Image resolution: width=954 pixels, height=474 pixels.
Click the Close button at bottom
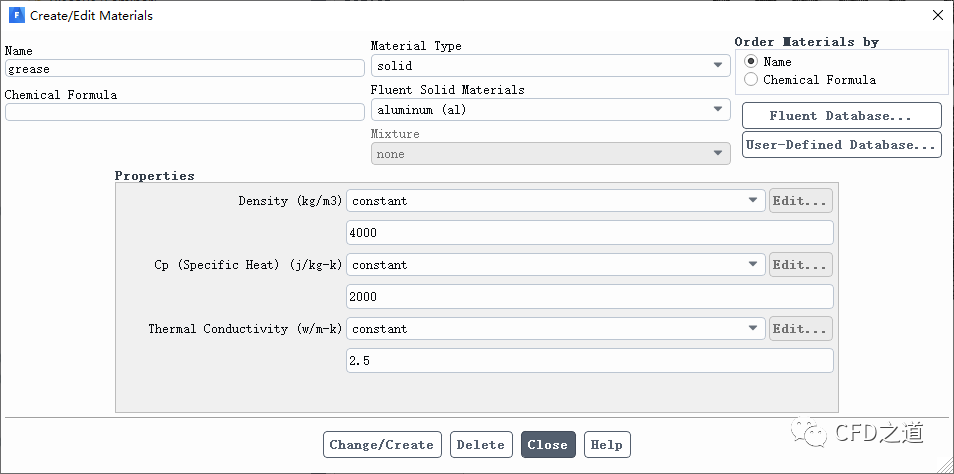point(548,445)
